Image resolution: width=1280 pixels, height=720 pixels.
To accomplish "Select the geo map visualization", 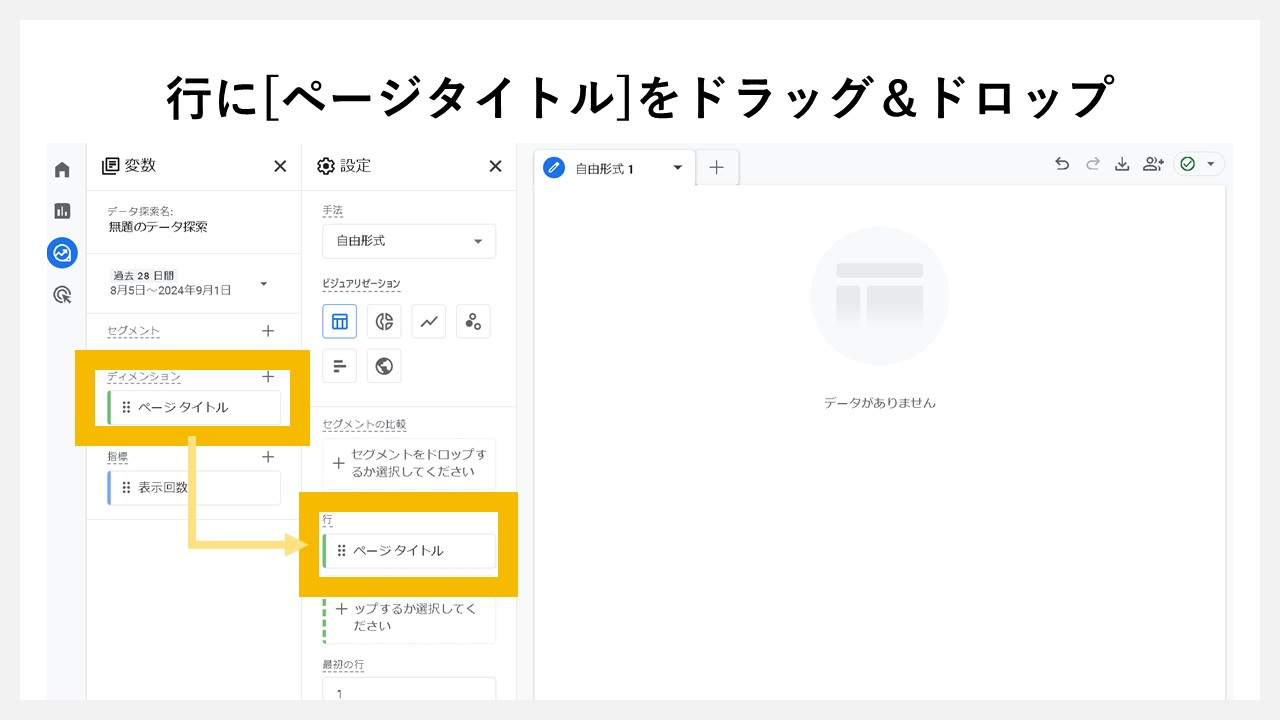I will tap(384, 365).
